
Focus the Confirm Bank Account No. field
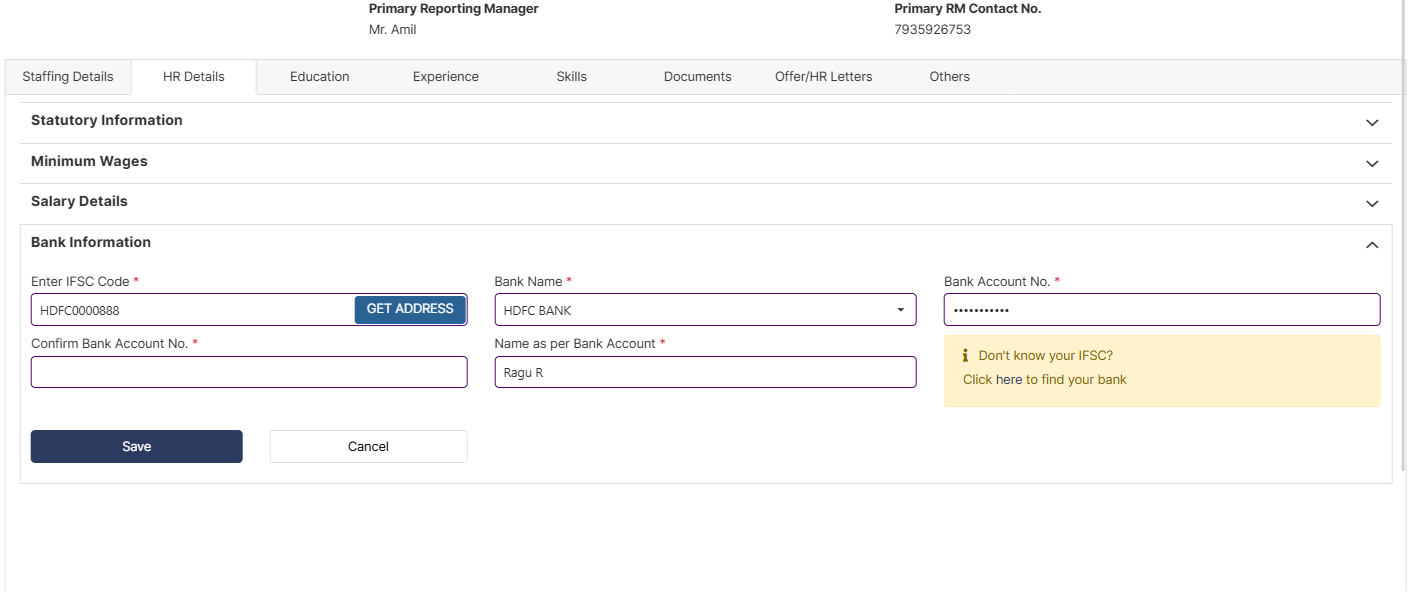tap(249, 372)
